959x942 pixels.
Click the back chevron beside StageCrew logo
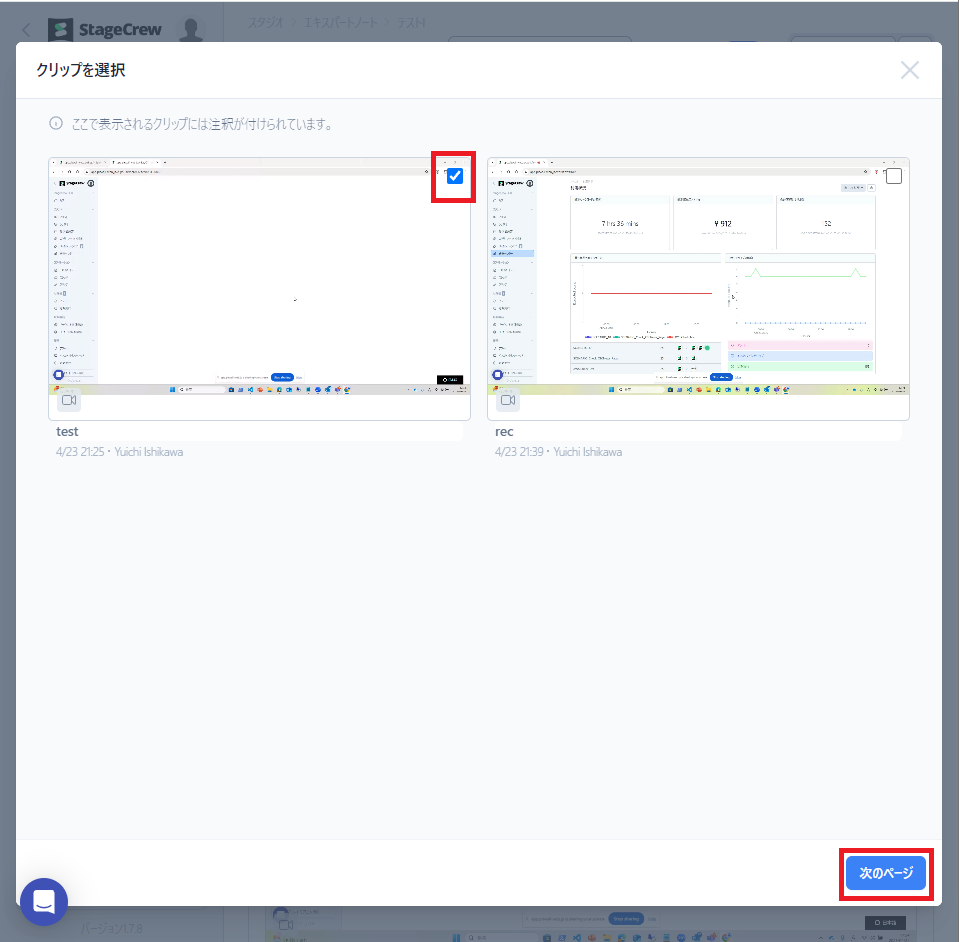click(27, 29)
